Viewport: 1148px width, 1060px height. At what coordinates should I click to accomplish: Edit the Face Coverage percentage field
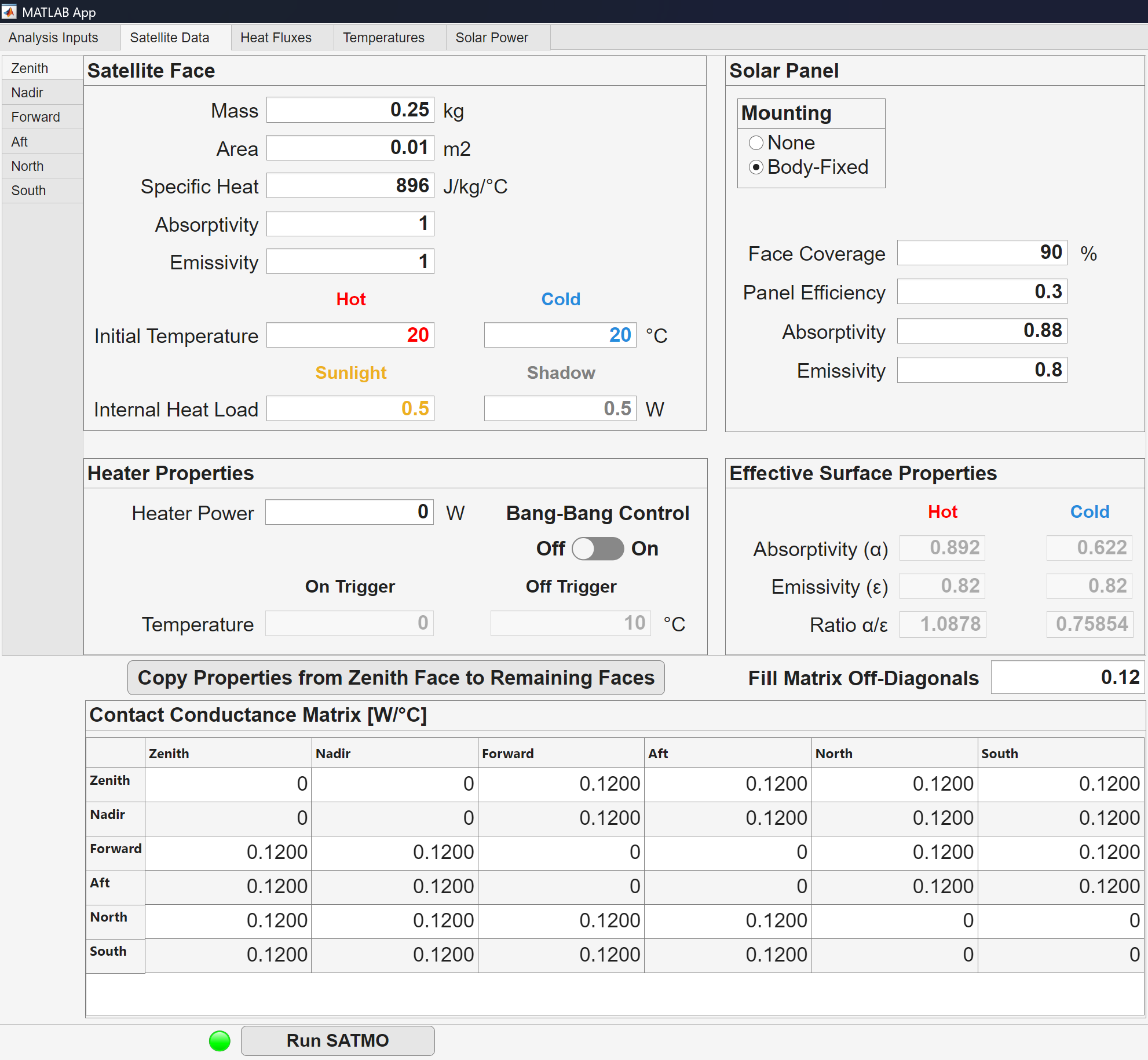pos(982,253)
